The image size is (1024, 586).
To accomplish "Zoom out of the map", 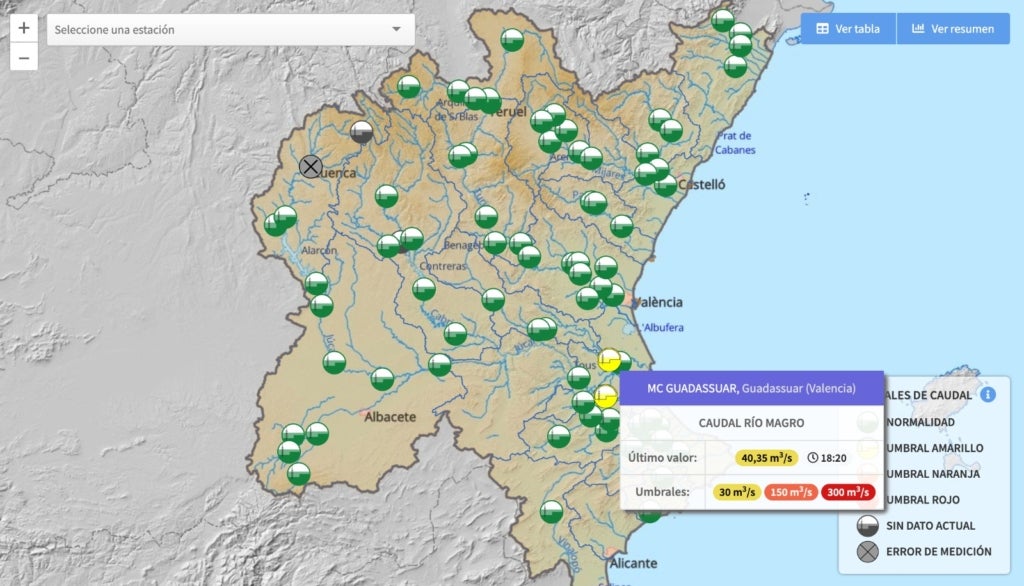I will pos(24,58).
